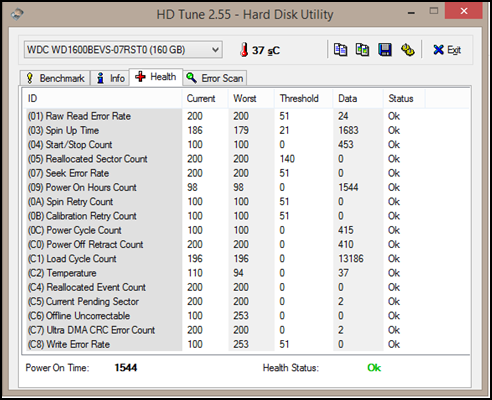Click the copy screenshot to clipboard icon
This screenshot has width=492, height=400.
(362, 50)
